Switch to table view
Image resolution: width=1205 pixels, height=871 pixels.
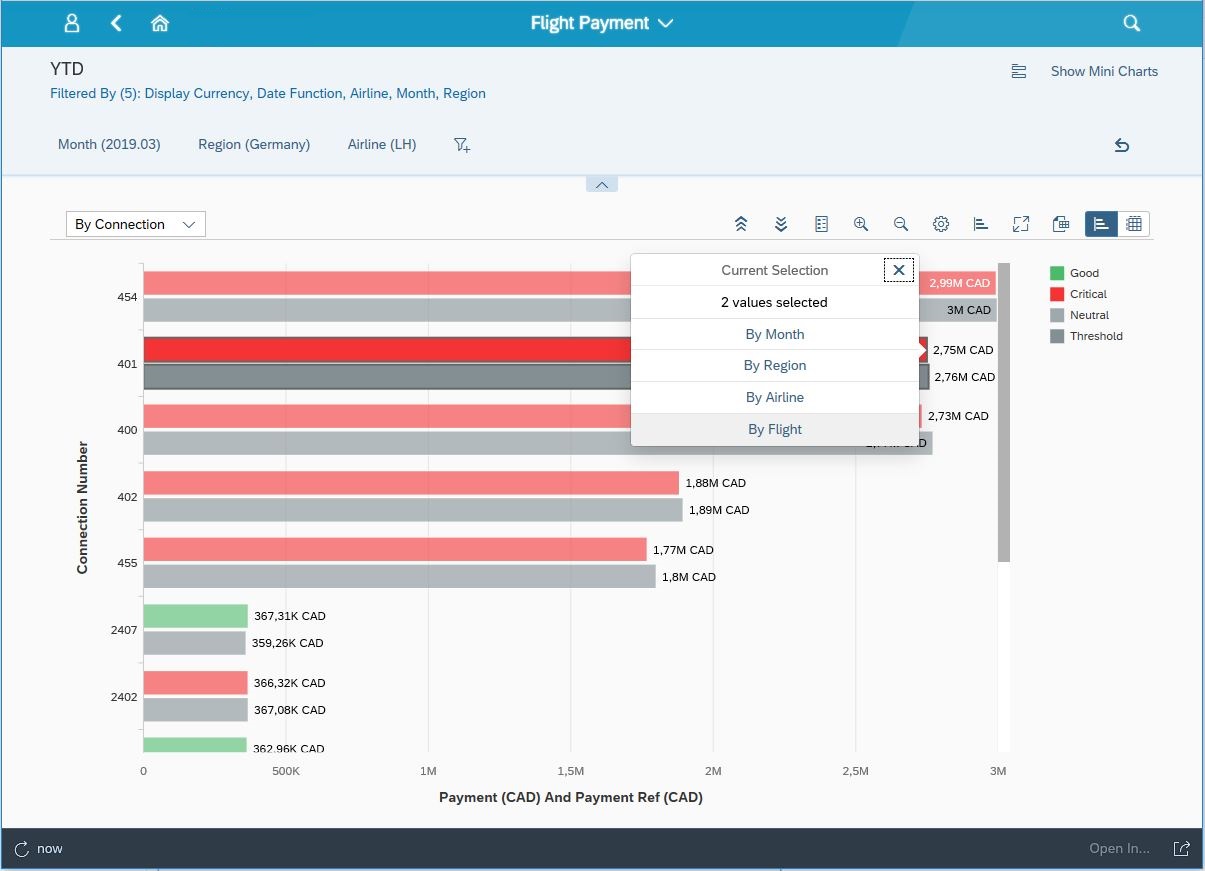tap(1134, 223)
